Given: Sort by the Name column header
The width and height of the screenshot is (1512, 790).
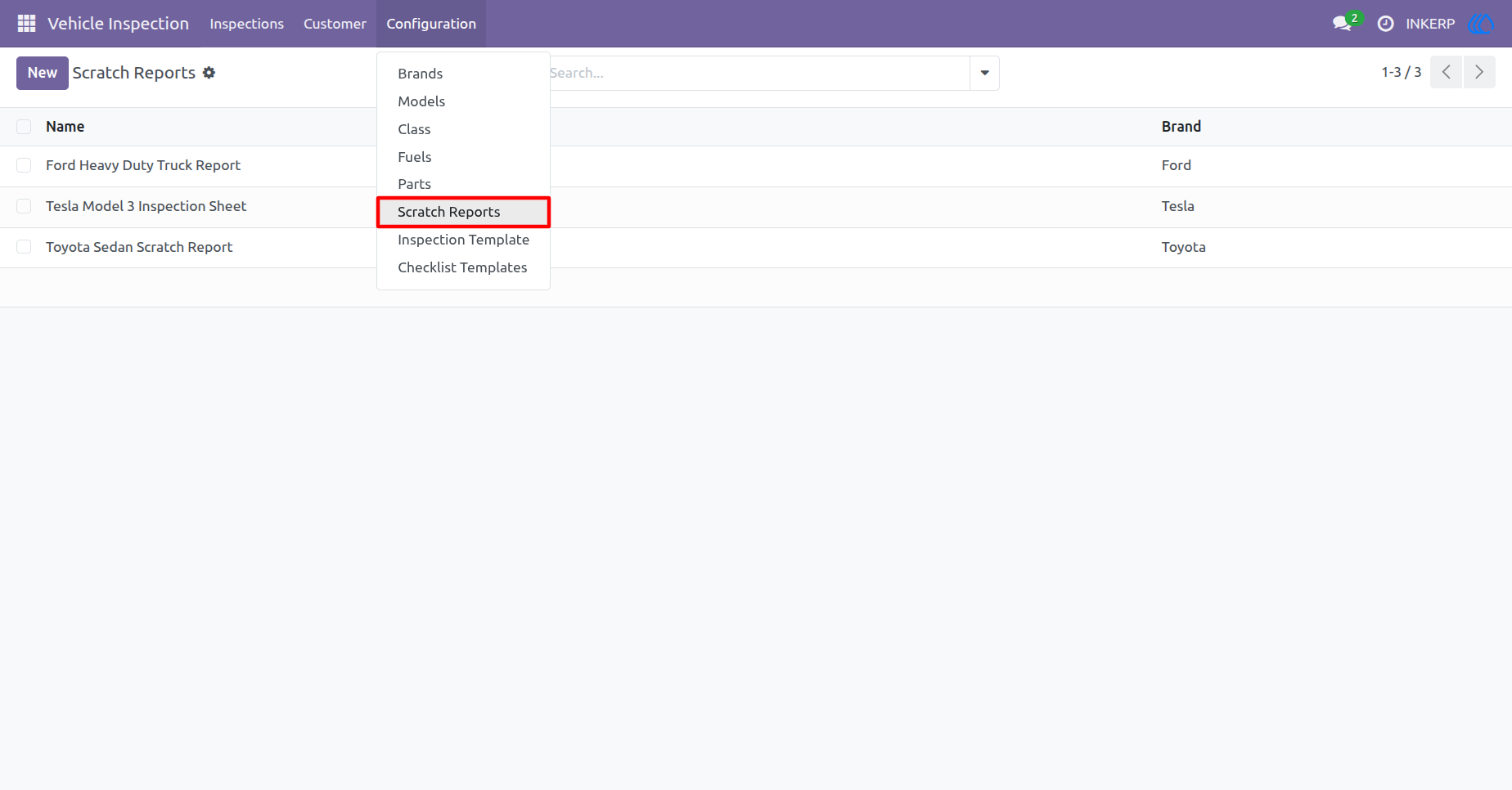Looking at the screenshot, I should (x=65, y=127).
